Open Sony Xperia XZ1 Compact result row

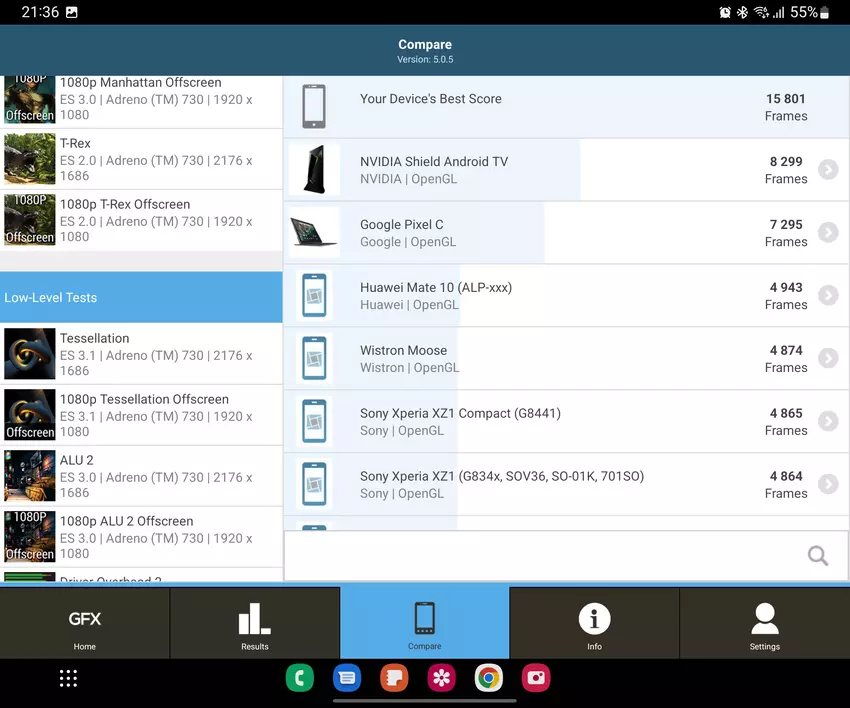pos(560,422)
